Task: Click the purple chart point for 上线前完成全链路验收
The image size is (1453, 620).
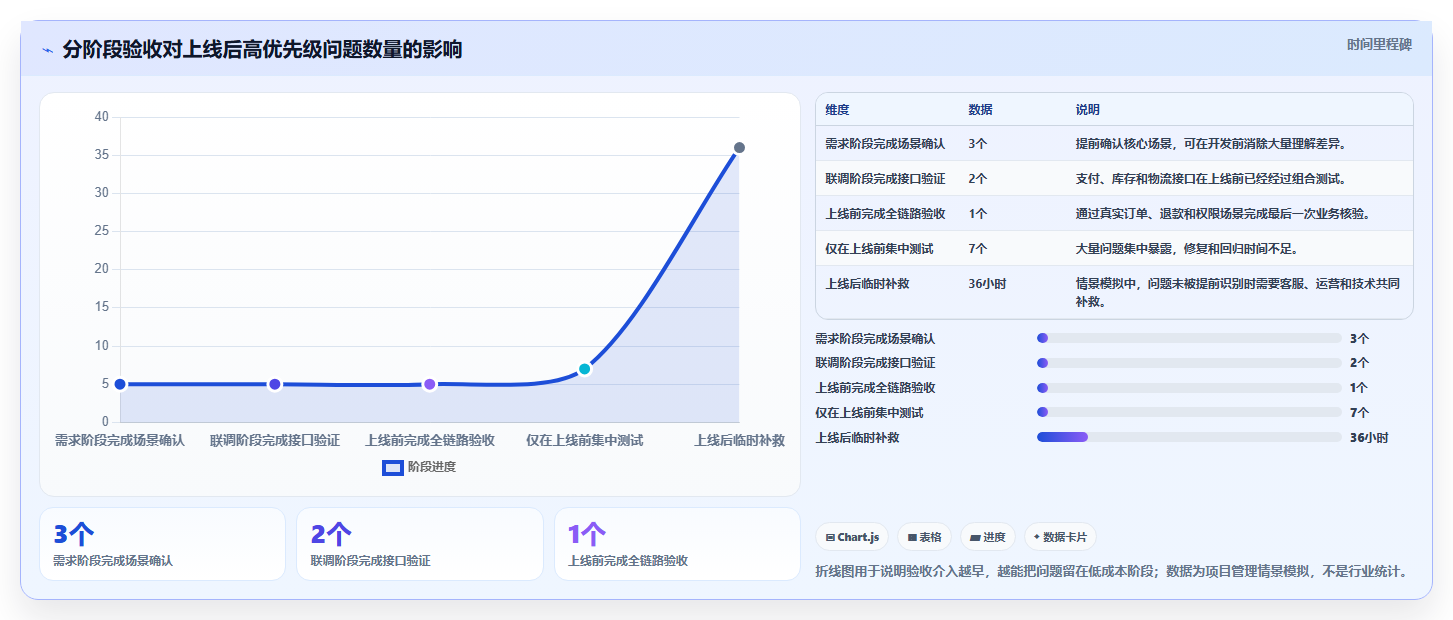Action: tap(430, 384)
